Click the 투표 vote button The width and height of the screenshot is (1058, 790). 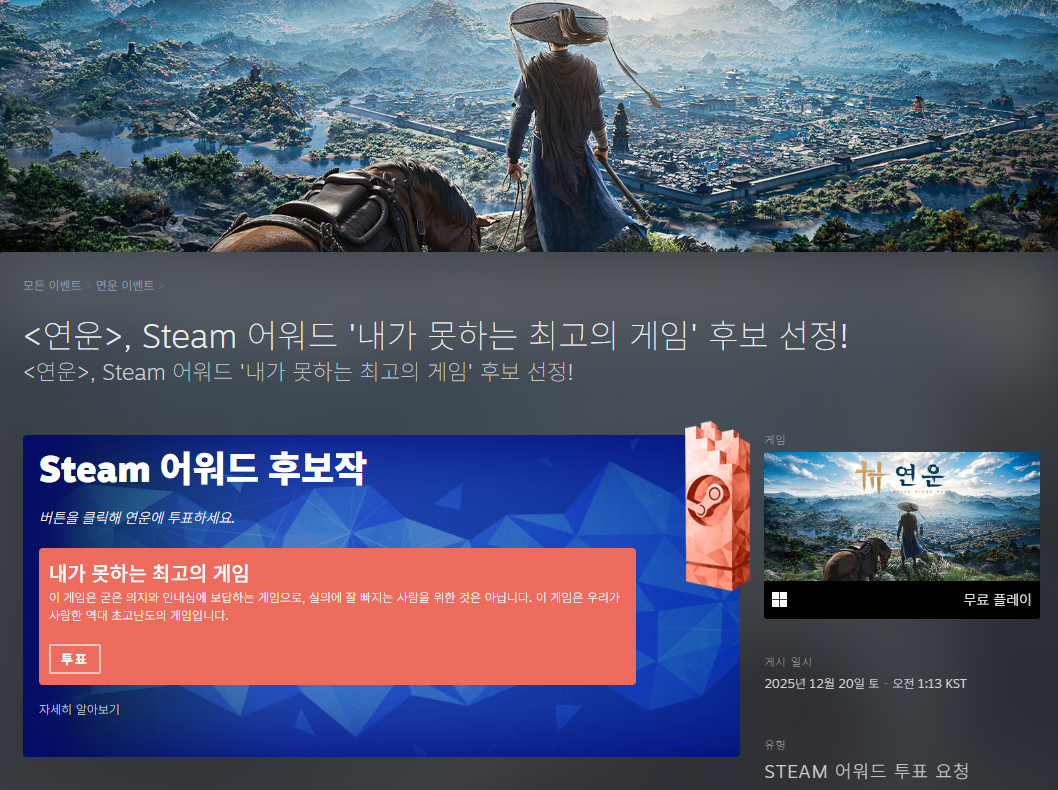75,659
